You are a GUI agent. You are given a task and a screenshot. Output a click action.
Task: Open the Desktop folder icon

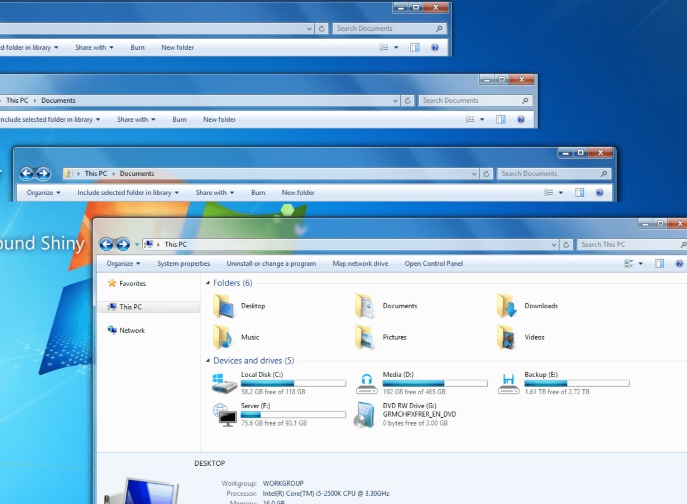tap(223, 305)
